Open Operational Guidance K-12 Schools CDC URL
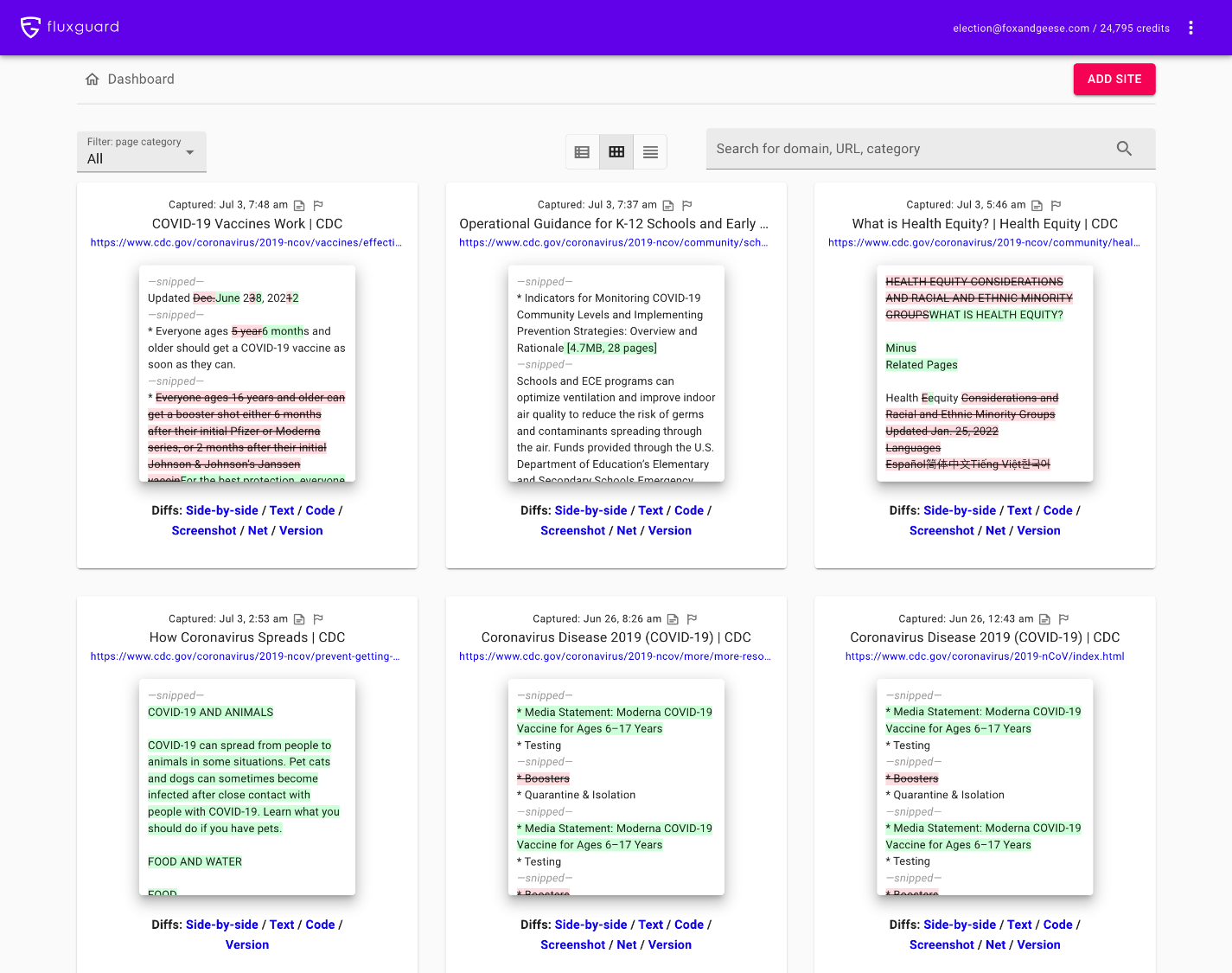This screenshot has width=1232, height=973. 614,243
